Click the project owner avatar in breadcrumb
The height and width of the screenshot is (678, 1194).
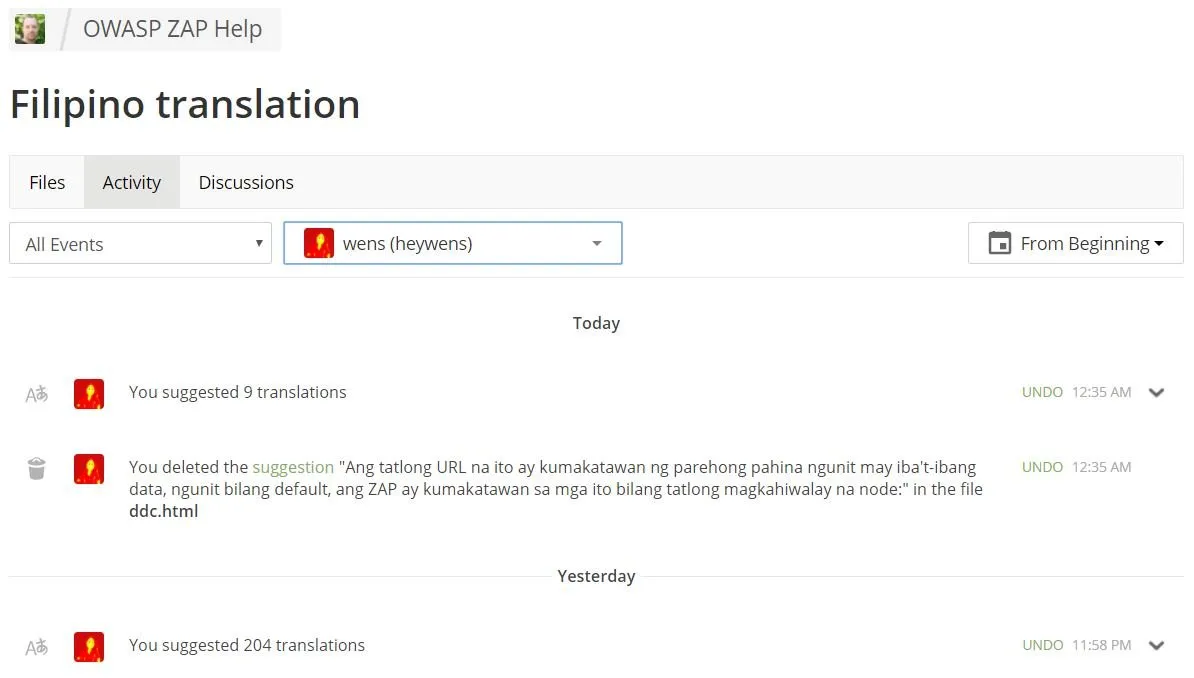[30, 29]
